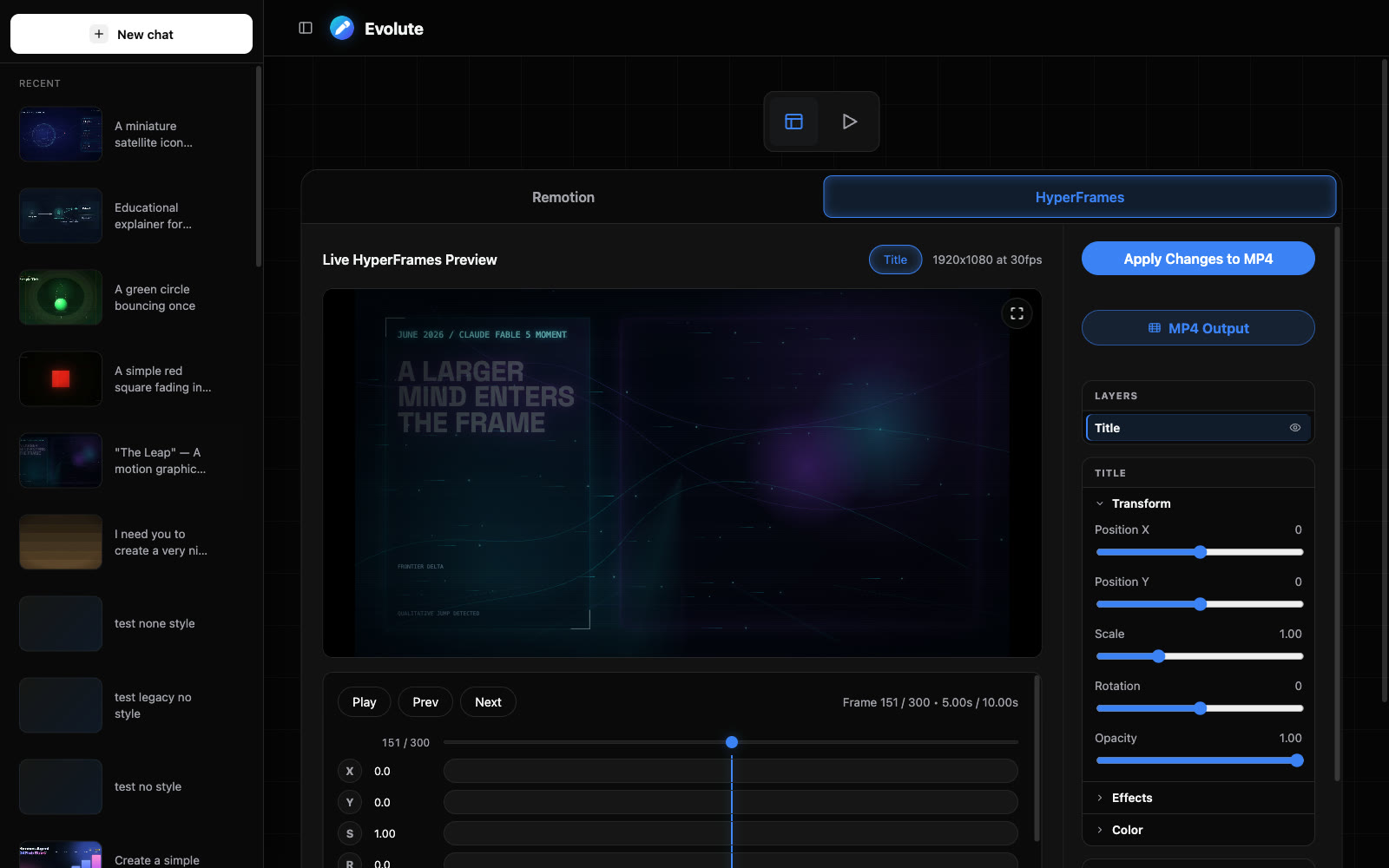Screen dimensions: 1389x868
Task: Adjust the Rotation slider handle
Action: pos(1200,708)
